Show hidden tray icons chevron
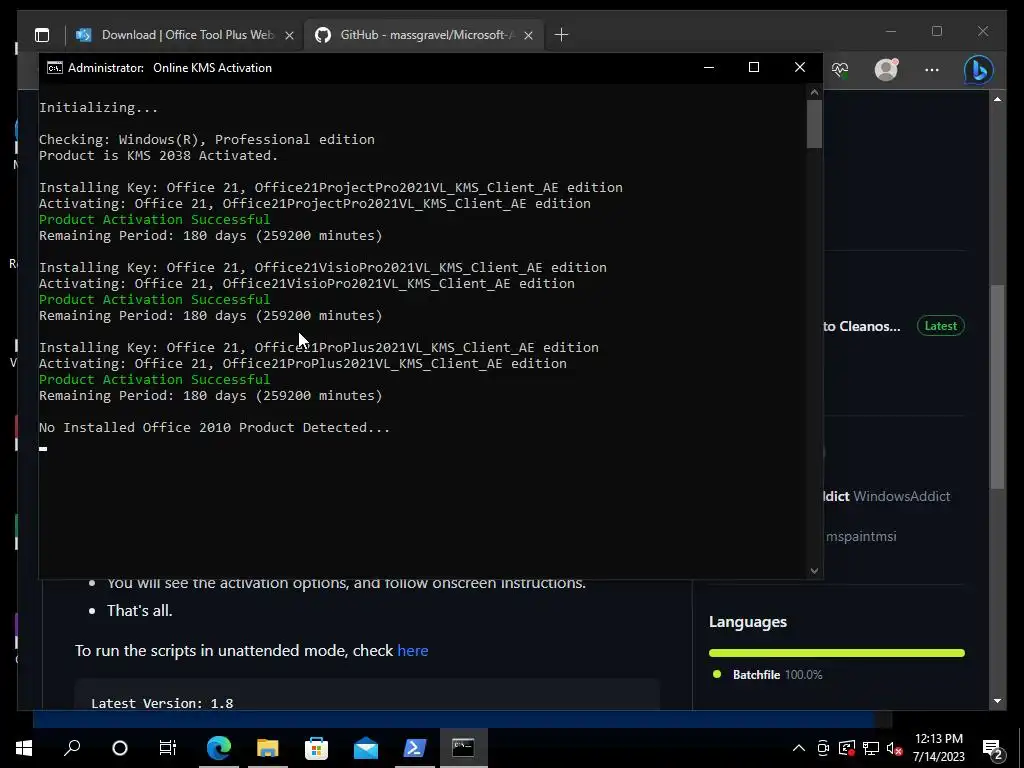Viewport: 1024px width, 768px height. [x=799, y=748]
